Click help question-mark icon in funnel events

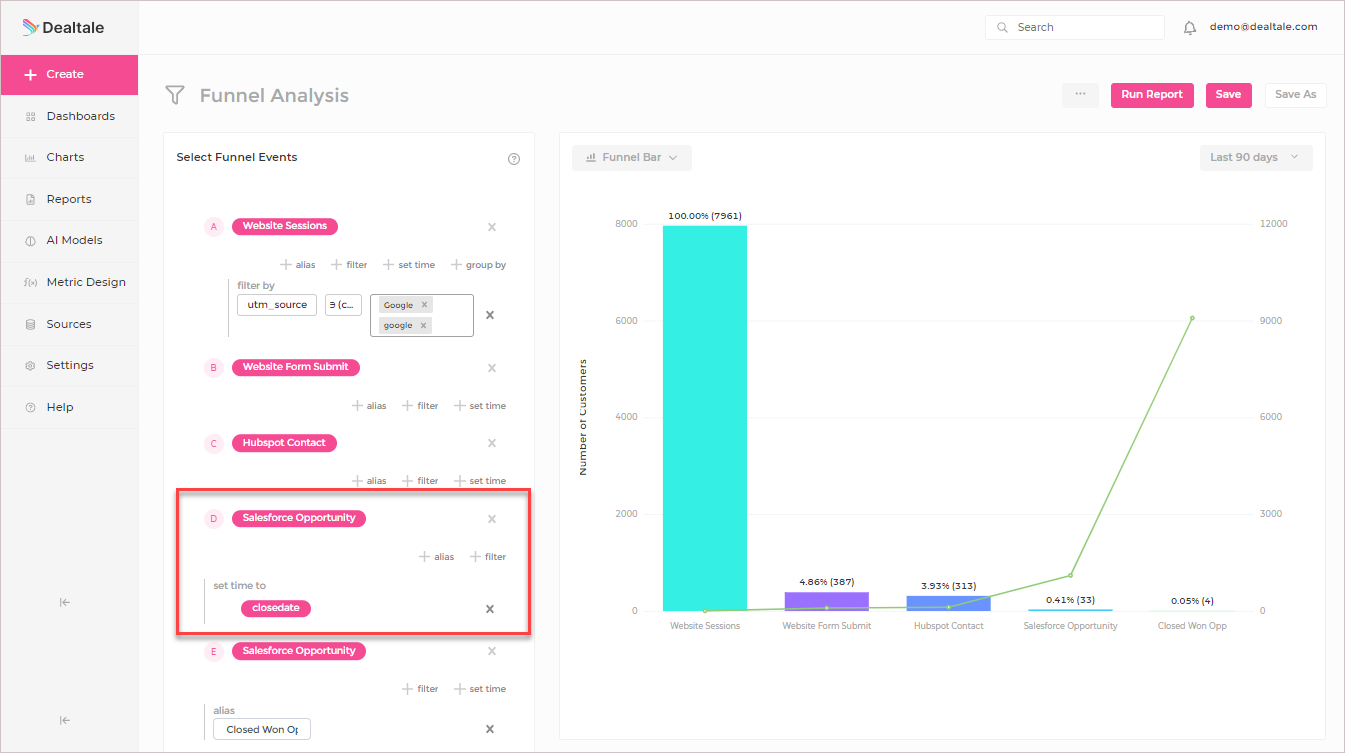[x=514, y=159]
